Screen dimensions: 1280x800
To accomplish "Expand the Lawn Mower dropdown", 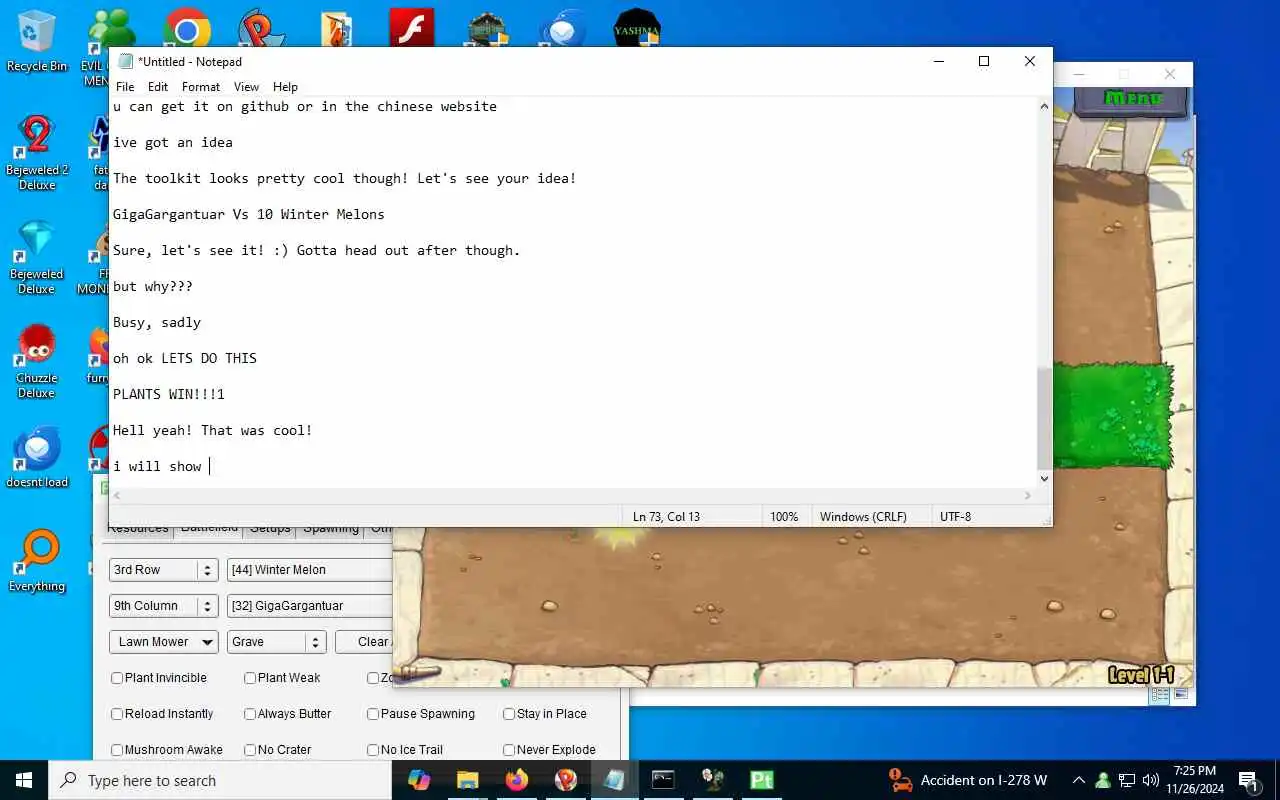I will coord(163,642).
